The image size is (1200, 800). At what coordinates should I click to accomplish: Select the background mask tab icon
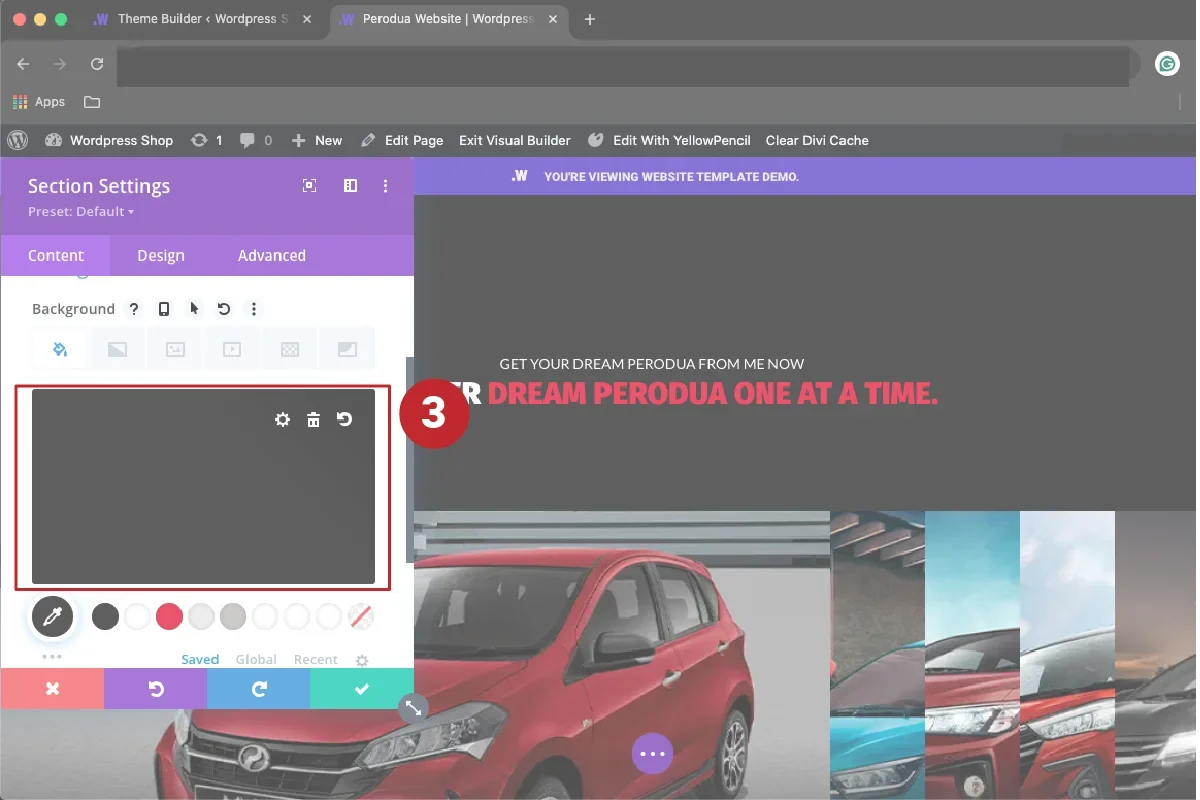[347, 349]
